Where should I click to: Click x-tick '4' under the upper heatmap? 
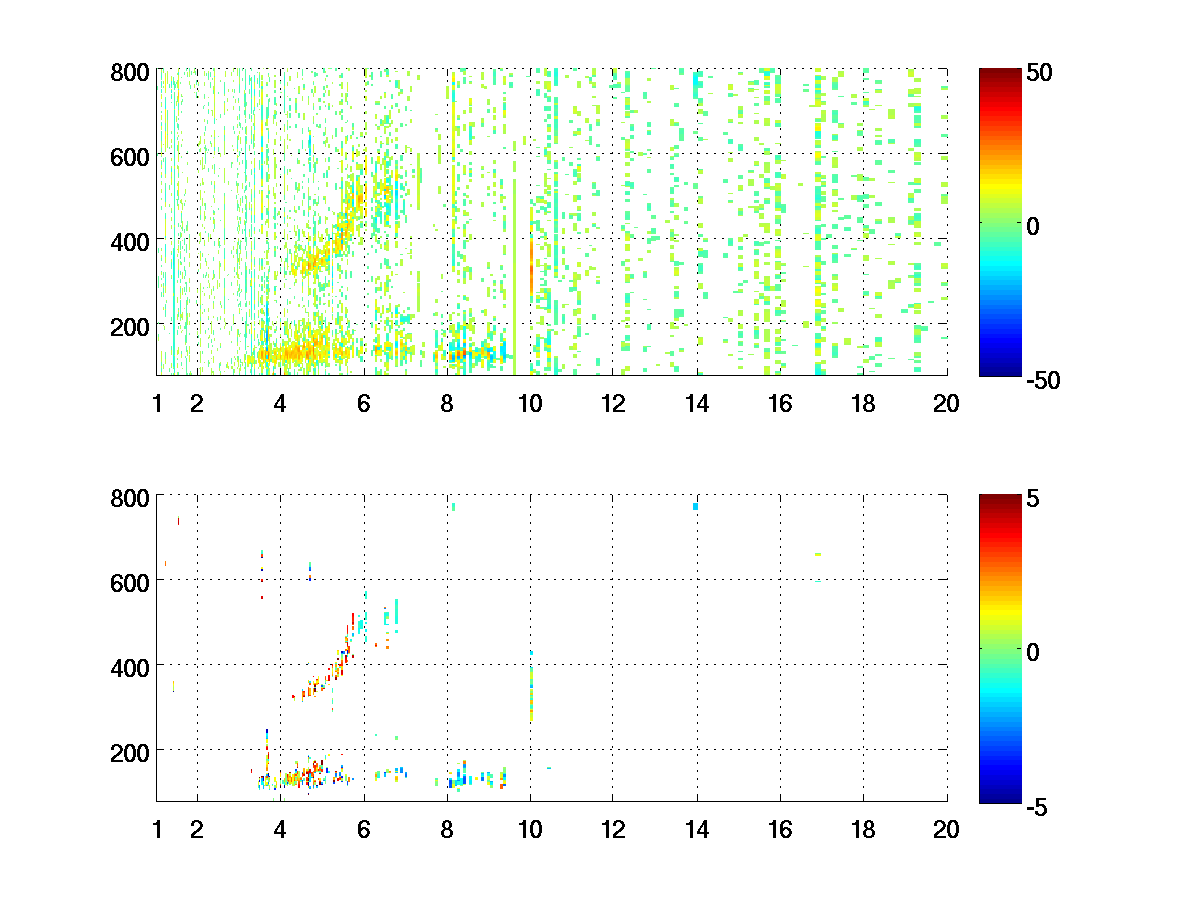[x=280, y=404]
